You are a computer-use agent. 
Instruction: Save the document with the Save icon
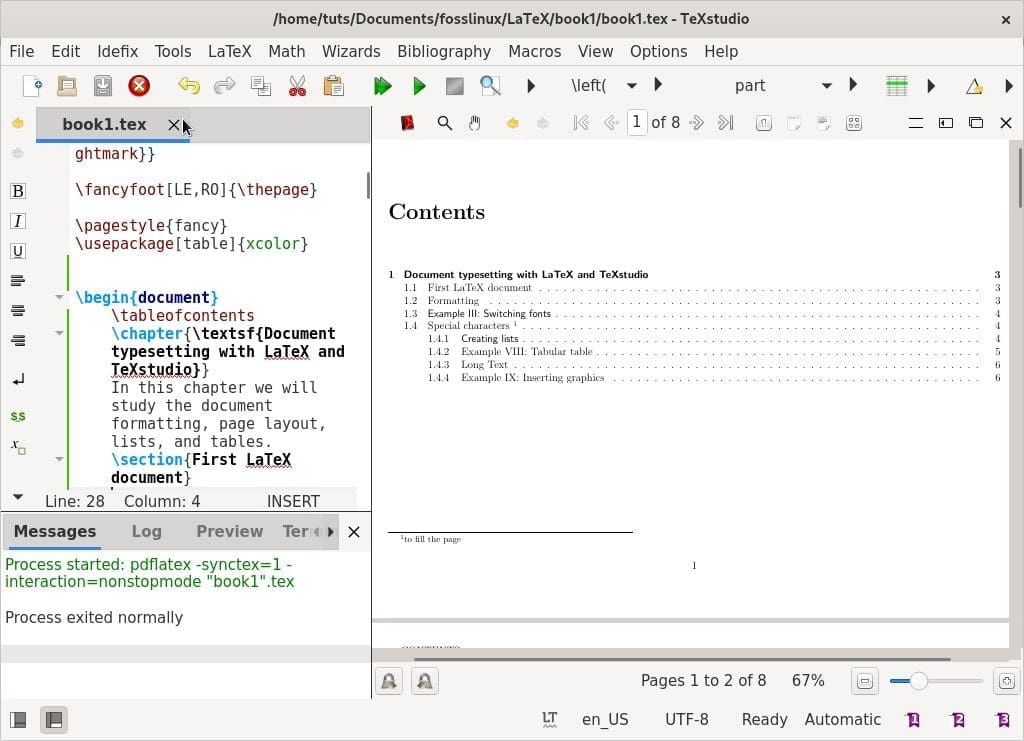103,86
